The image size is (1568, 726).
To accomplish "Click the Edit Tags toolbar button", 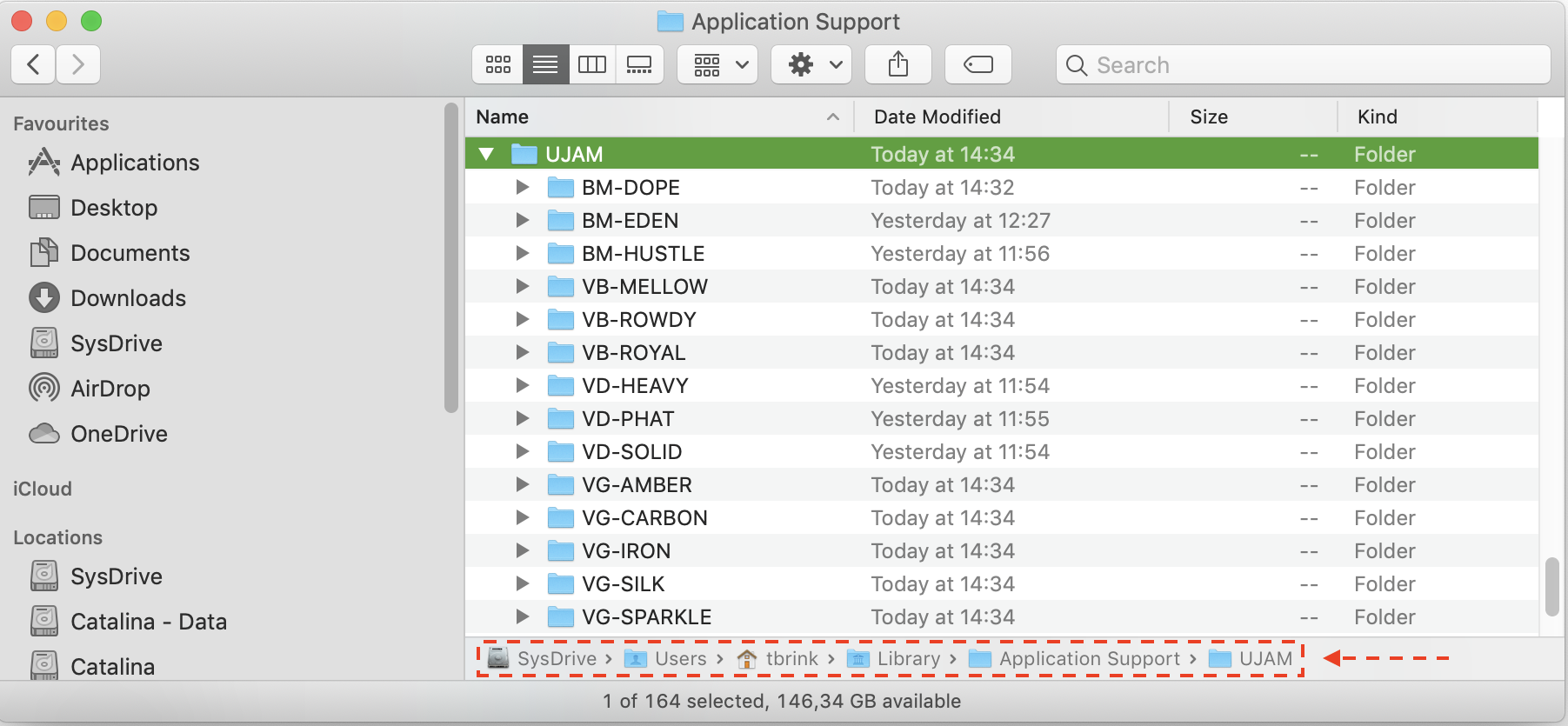I will tap(978, 64).
